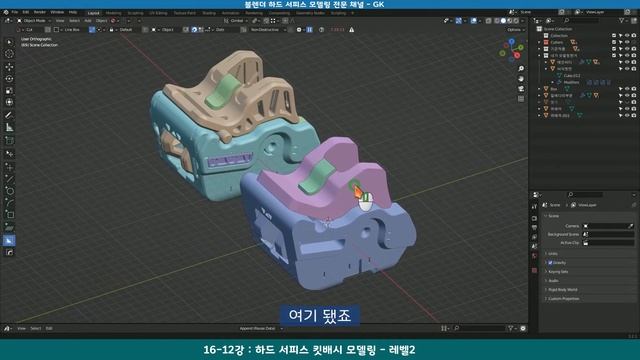The image size is (640, 360).
Task: Expand the Custom Properties panel
Action: tap(563, 298)
